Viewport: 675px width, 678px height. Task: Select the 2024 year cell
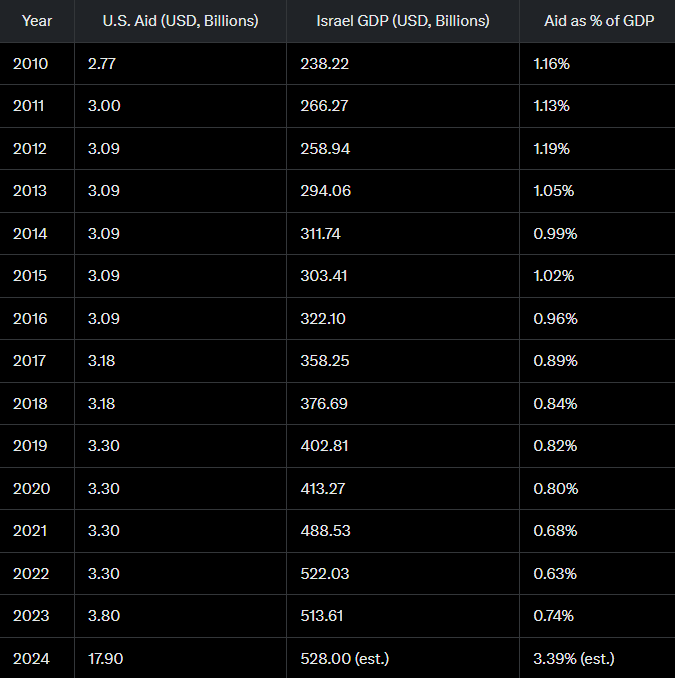point(31,659)
